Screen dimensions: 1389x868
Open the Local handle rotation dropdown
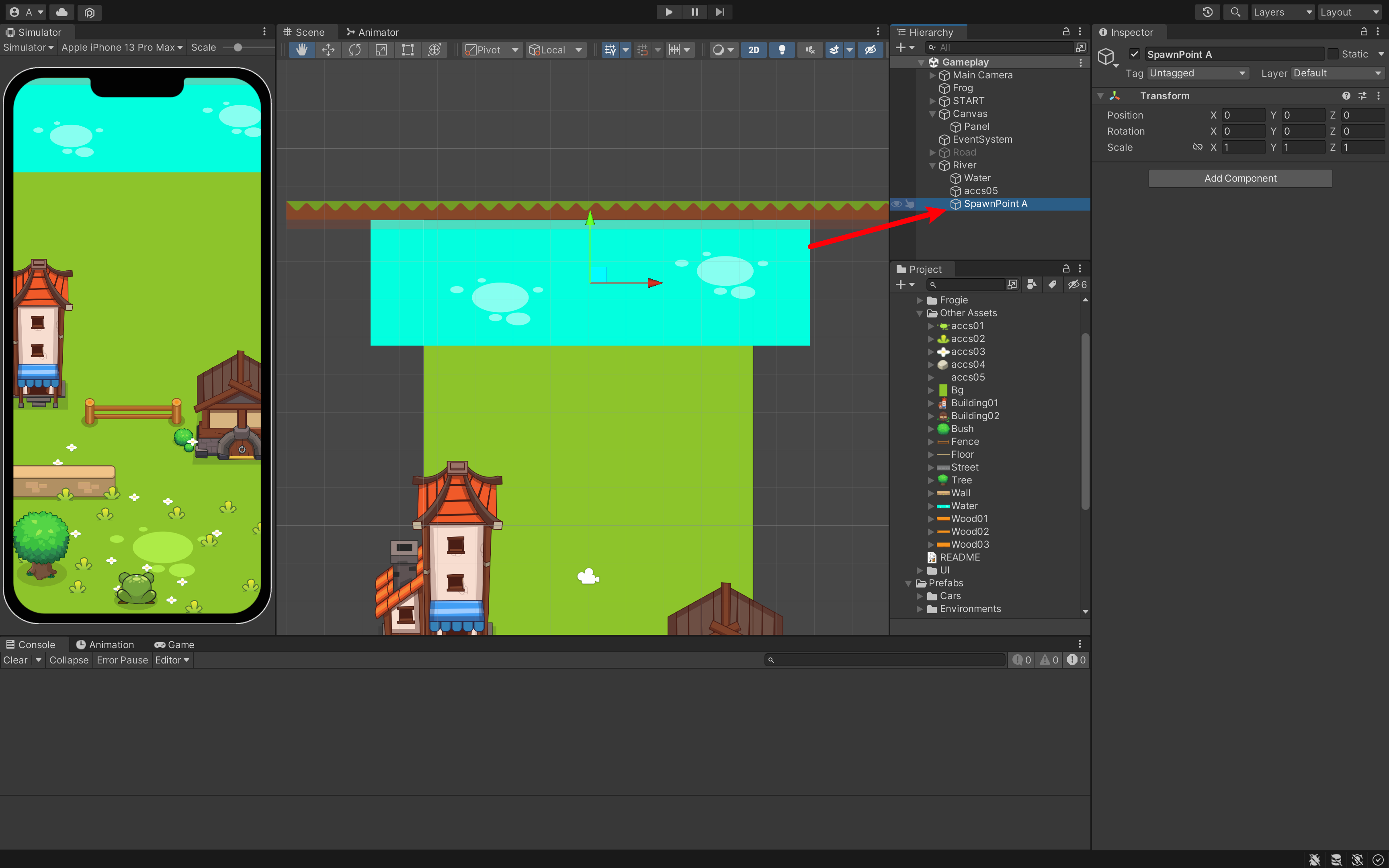(556, 50)
